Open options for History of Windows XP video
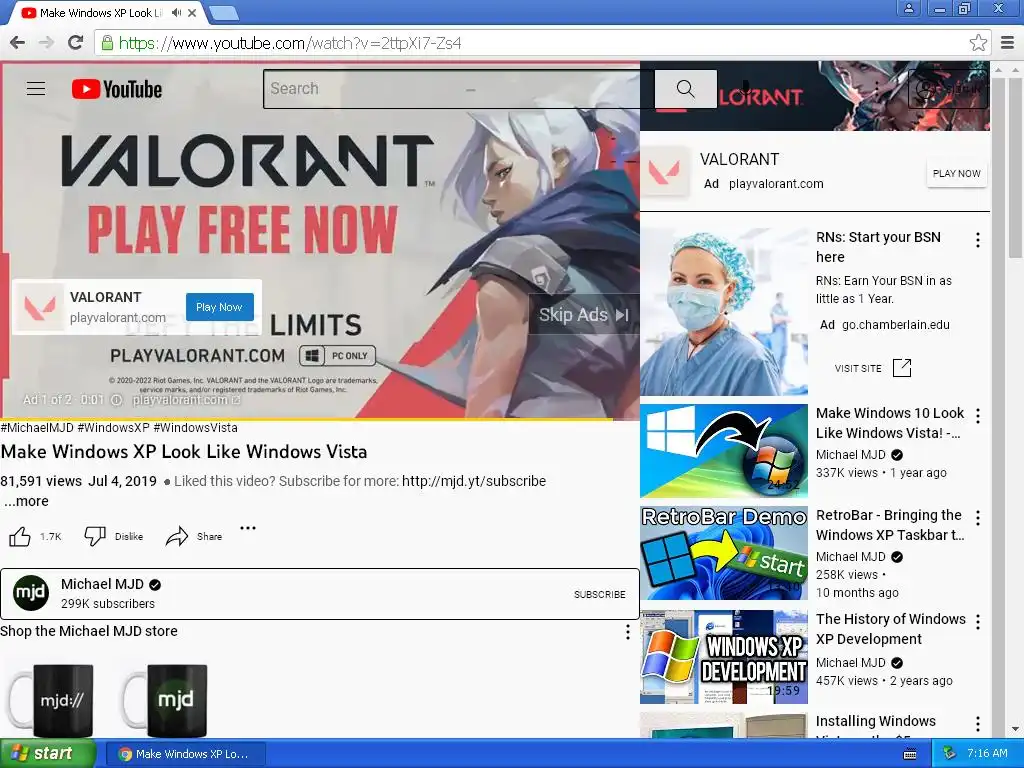Screen dimensions: 1024x768 [978, 622]
